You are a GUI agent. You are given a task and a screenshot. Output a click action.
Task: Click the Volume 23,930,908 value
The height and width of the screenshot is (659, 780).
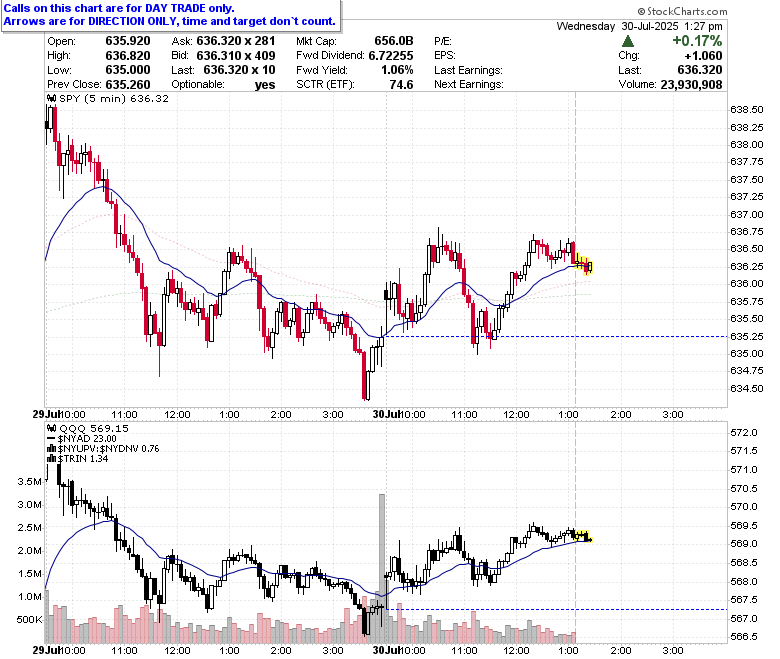[691, 85]
